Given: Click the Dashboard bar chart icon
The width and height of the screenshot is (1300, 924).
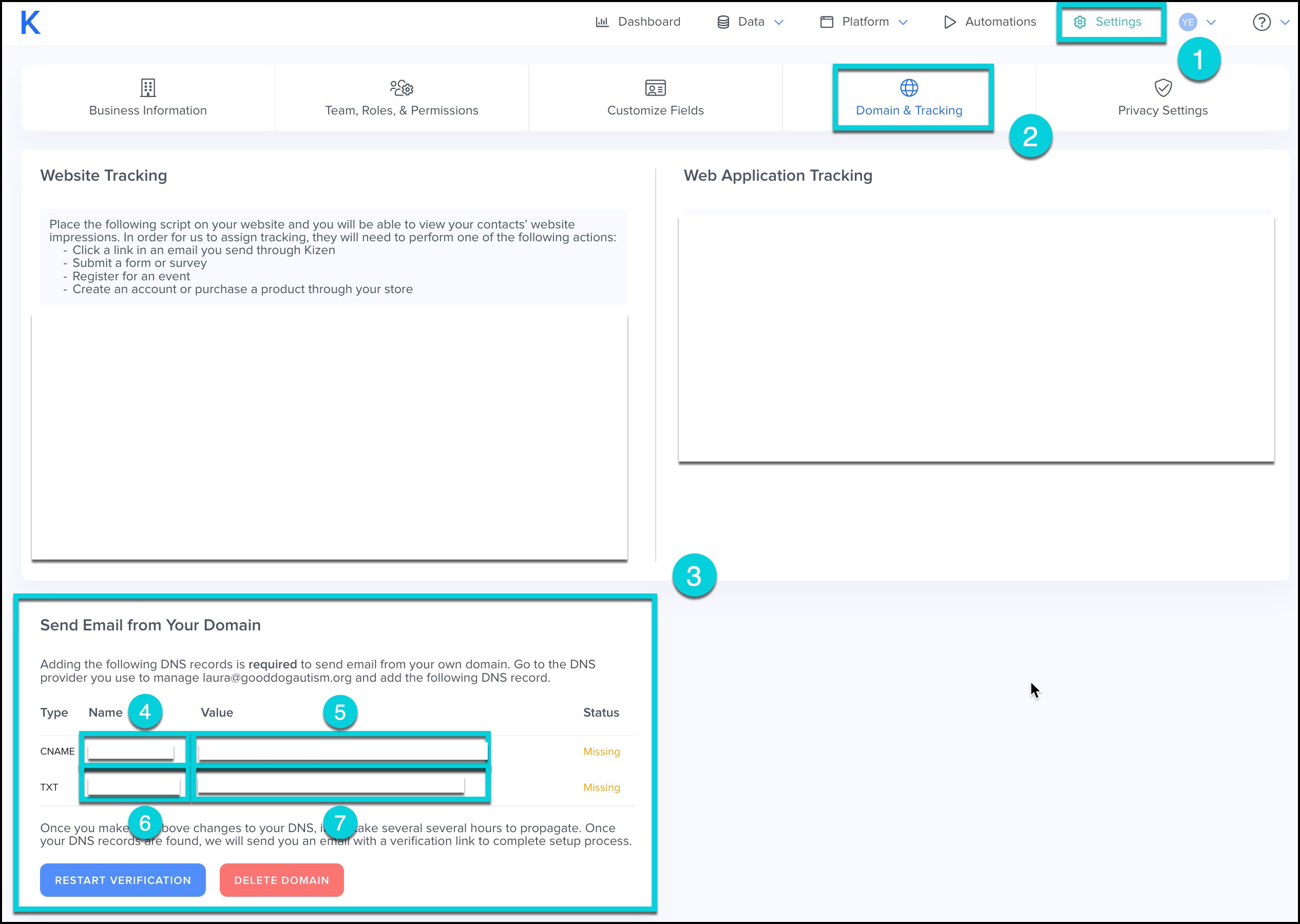Looking at the screenshot, I should (x=601, y=22).
